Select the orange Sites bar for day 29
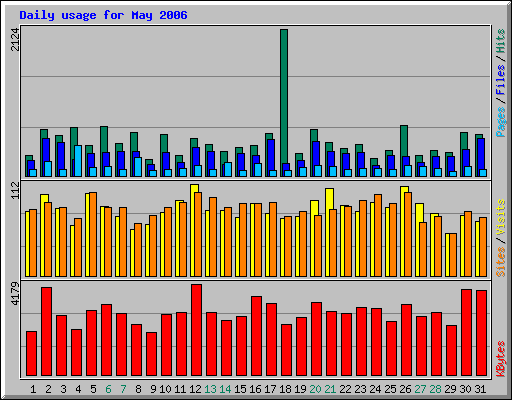The height and width of the screenshot is (400, 512). point(453,255)
